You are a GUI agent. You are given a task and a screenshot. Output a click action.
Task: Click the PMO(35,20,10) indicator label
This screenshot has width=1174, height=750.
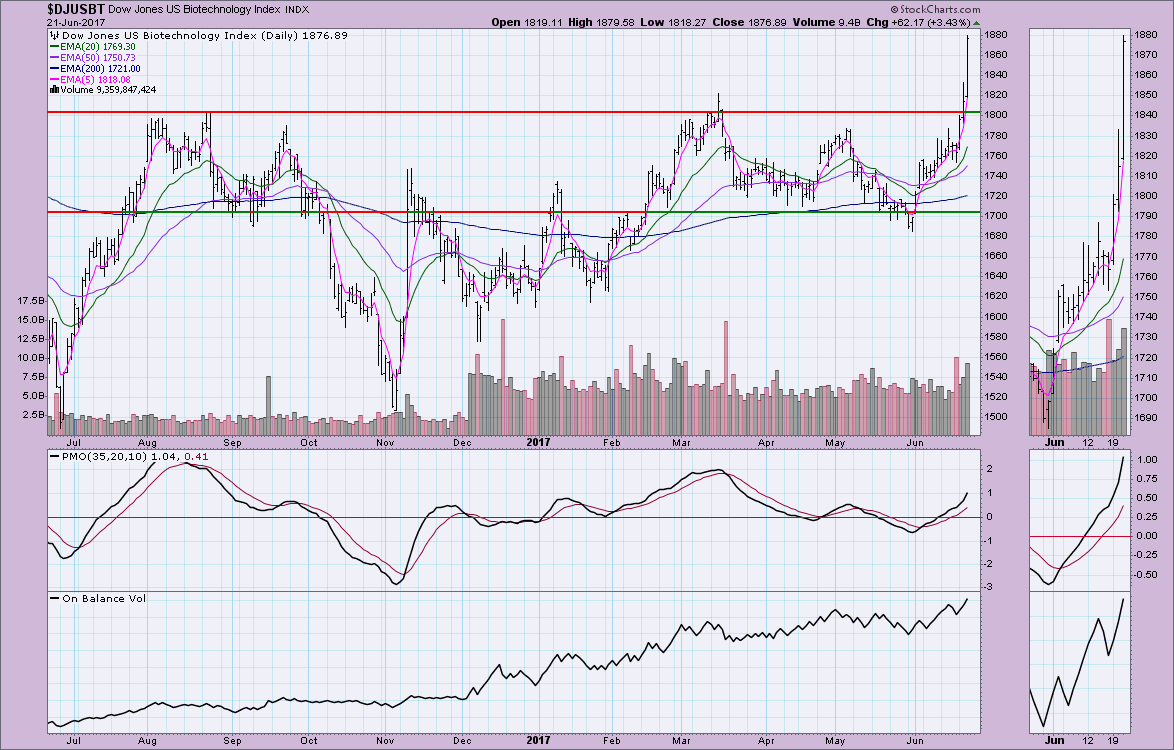(104, 457)
